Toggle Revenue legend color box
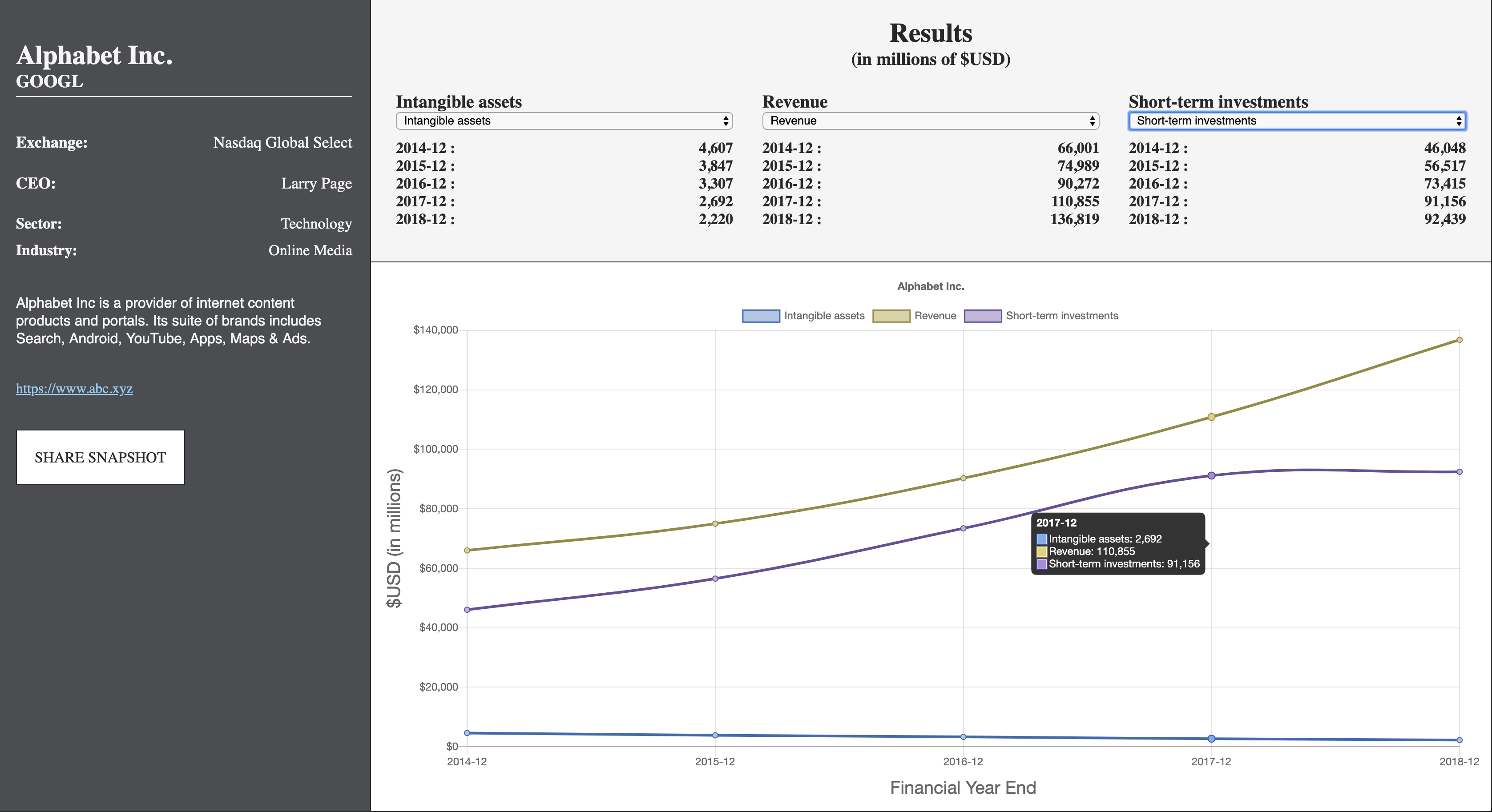Viewport: 1492px width, 812px height. (x=891, y=316)
